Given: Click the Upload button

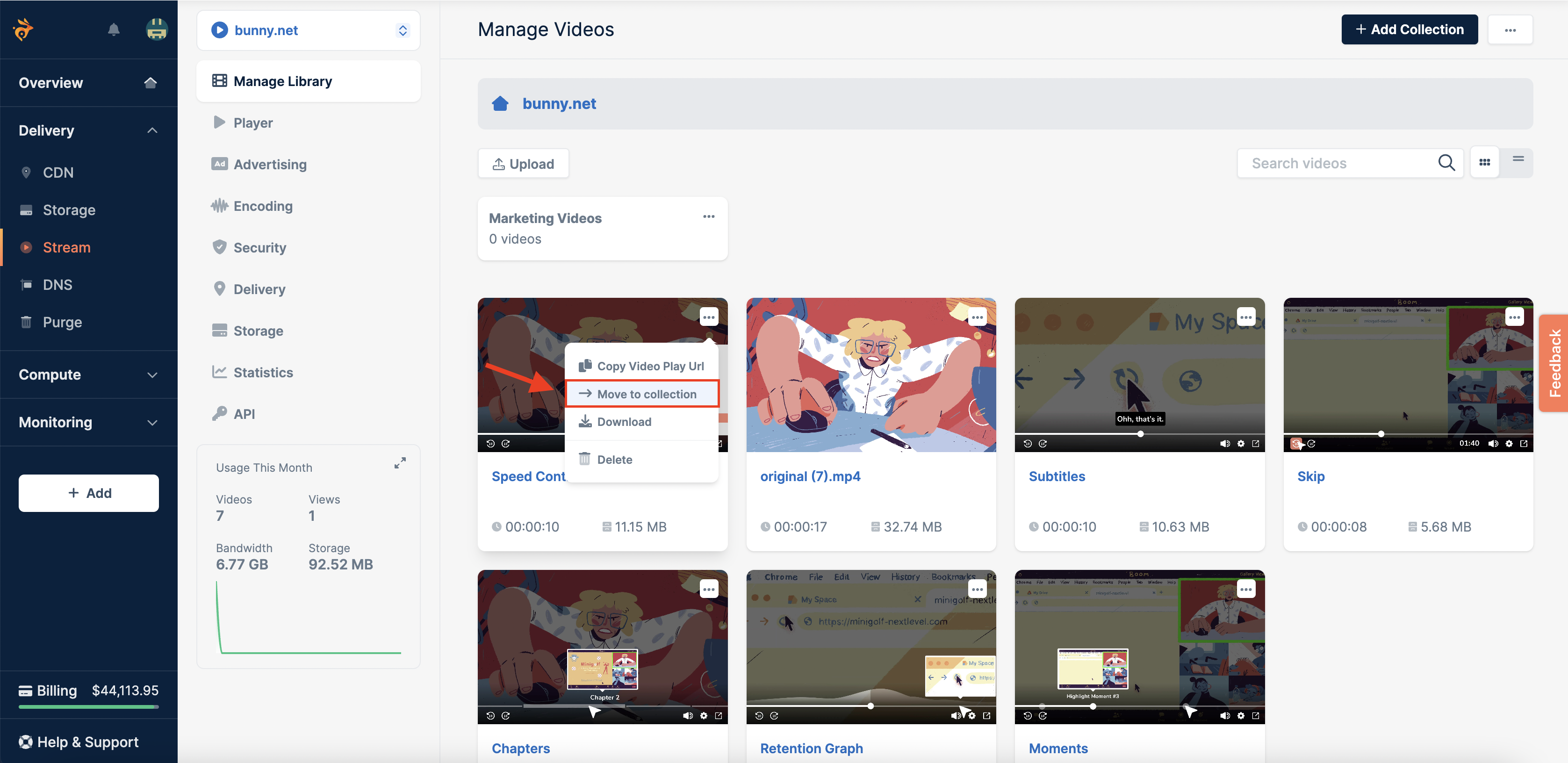Looking at the screenshot, I should tap(523, 163).
